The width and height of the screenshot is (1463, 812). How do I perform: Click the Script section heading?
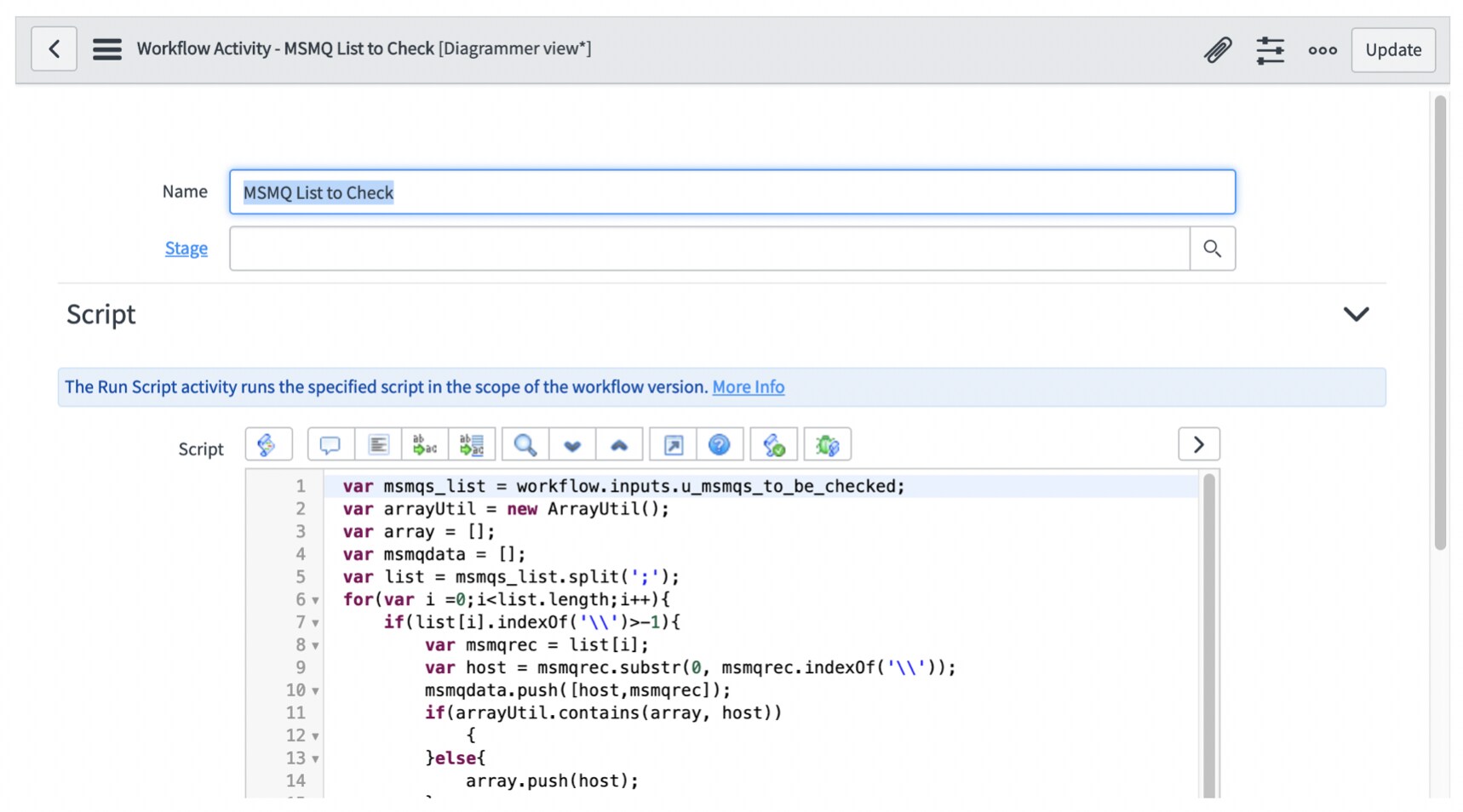pyautogui.click(x=101, y=314)
